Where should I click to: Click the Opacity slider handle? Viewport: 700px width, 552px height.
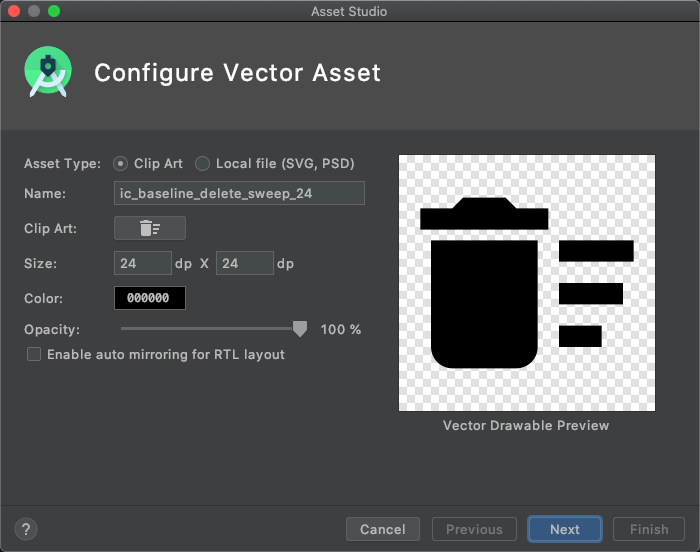click(x=299, y=329)
